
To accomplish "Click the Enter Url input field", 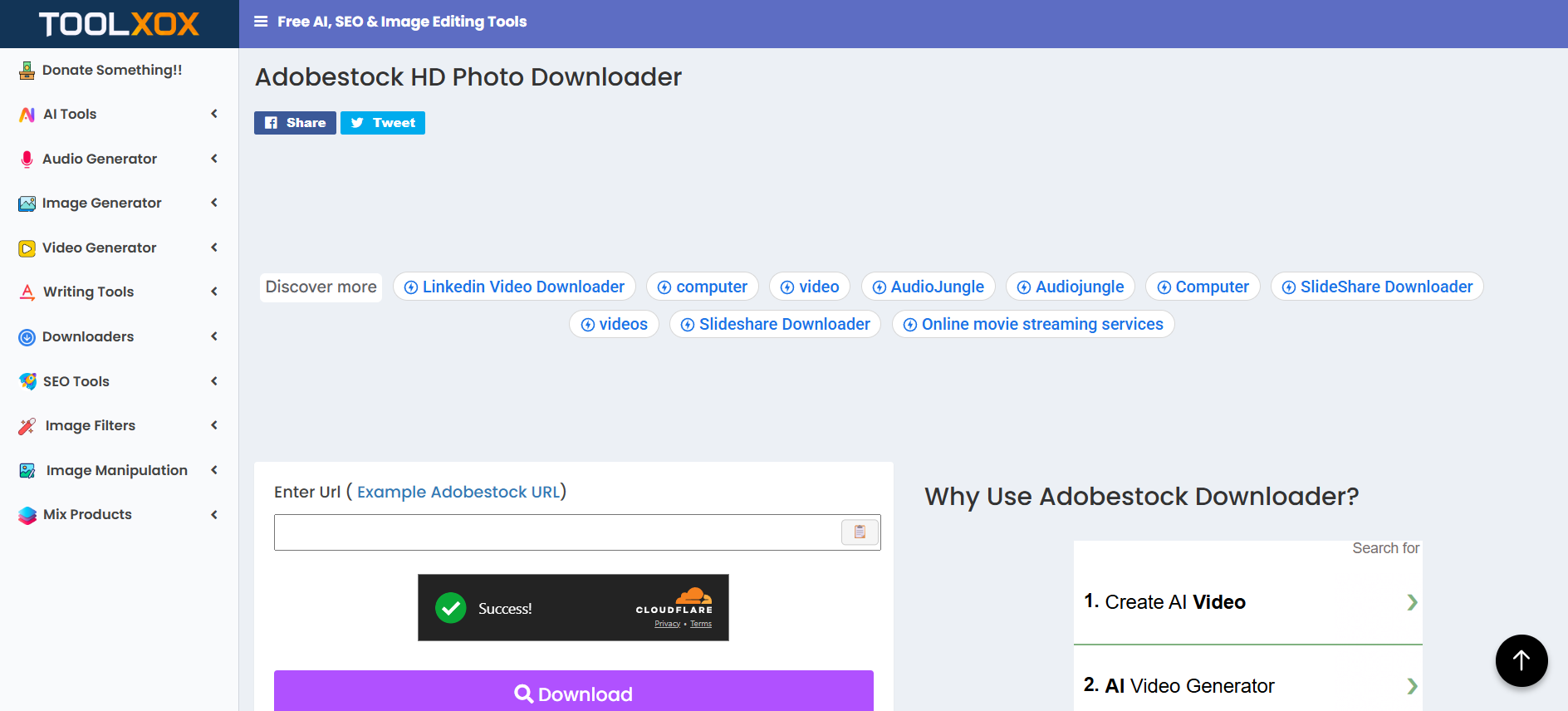I will click(556, 532).
